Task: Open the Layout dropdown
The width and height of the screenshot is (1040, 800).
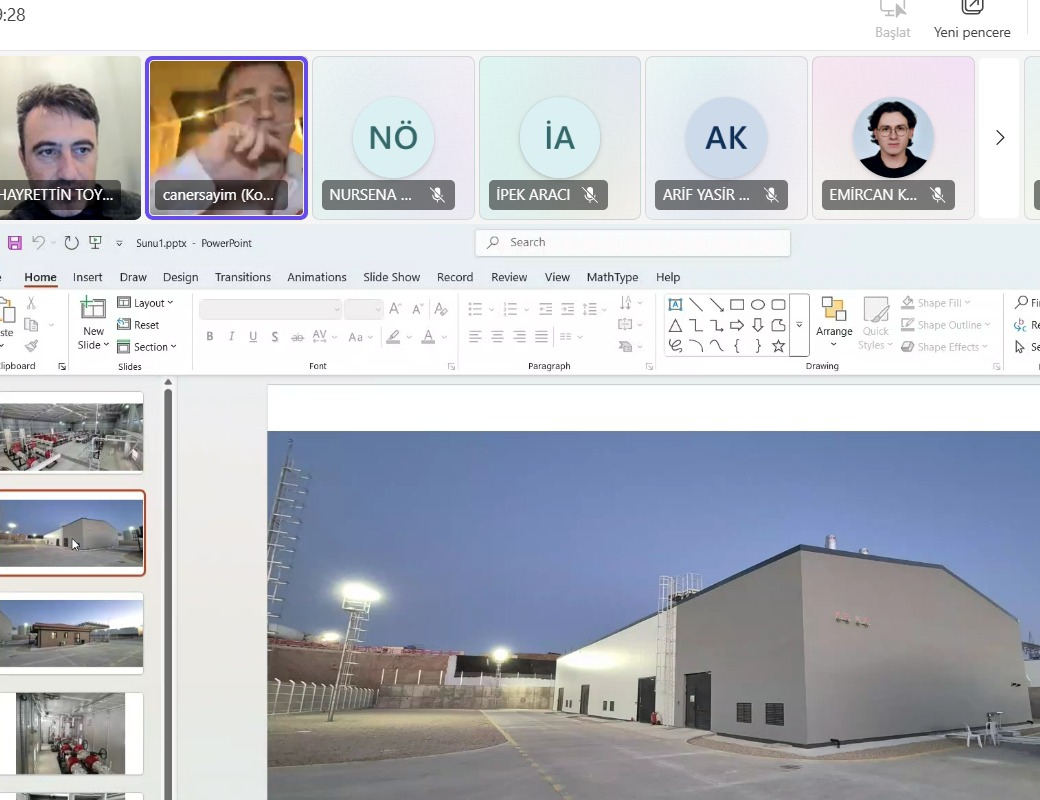Action: (x=146, y=303)
